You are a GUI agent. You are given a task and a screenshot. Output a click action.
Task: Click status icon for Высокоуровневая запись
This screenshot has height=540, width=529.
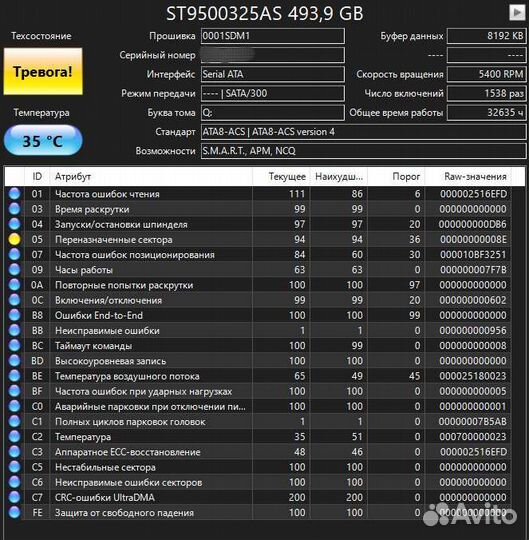[x=14, y=361]
